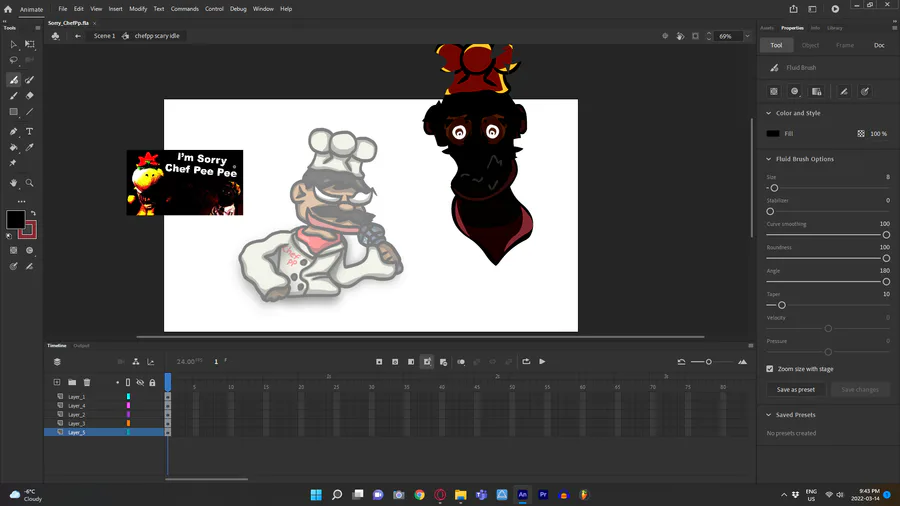This screenshot has width=900, height=506.
Task: Select the Zoom magnifier tool
Action: coord(29,183)
